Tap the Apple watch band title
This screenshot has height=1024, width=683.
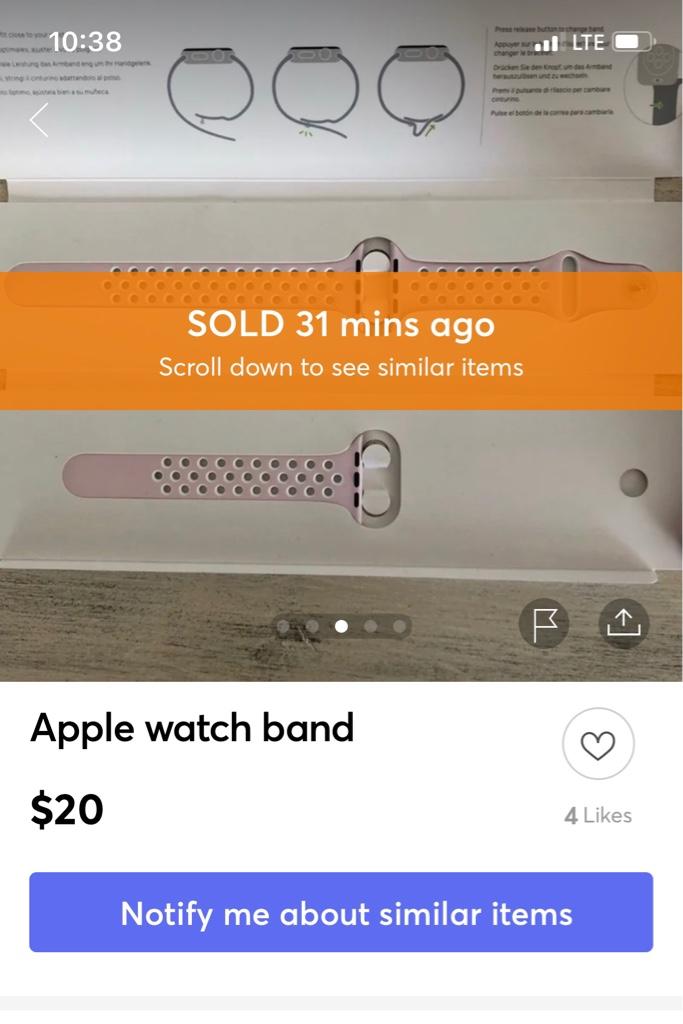(192, 728)
